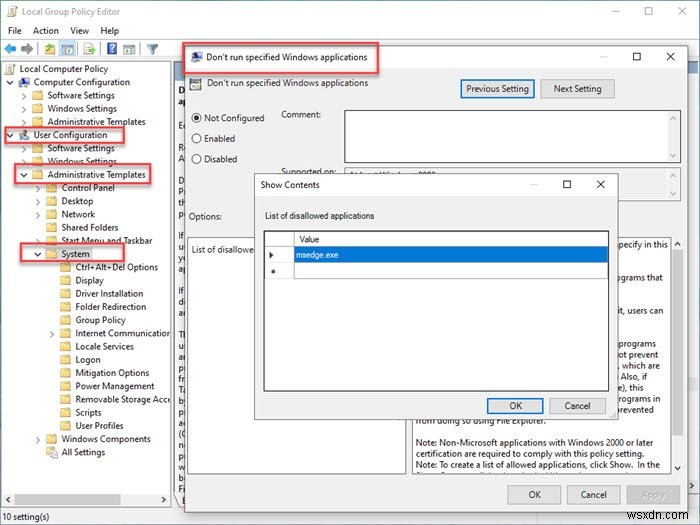Click the Up one level folder icon
The image size is (700, 525).
(x=50, y=49)
